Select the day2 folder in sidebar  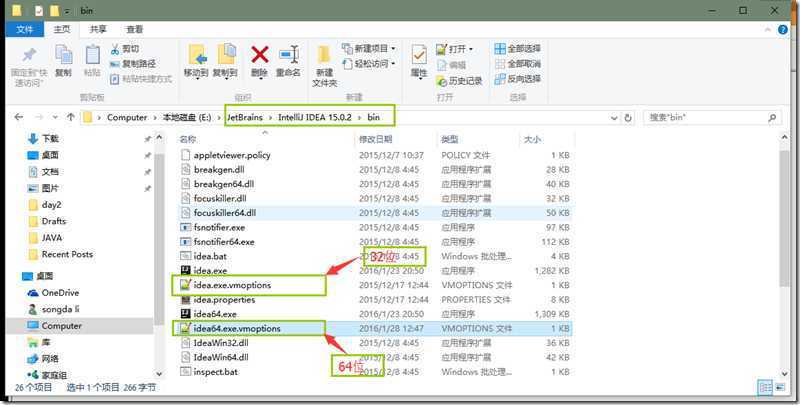pos(51,205)
